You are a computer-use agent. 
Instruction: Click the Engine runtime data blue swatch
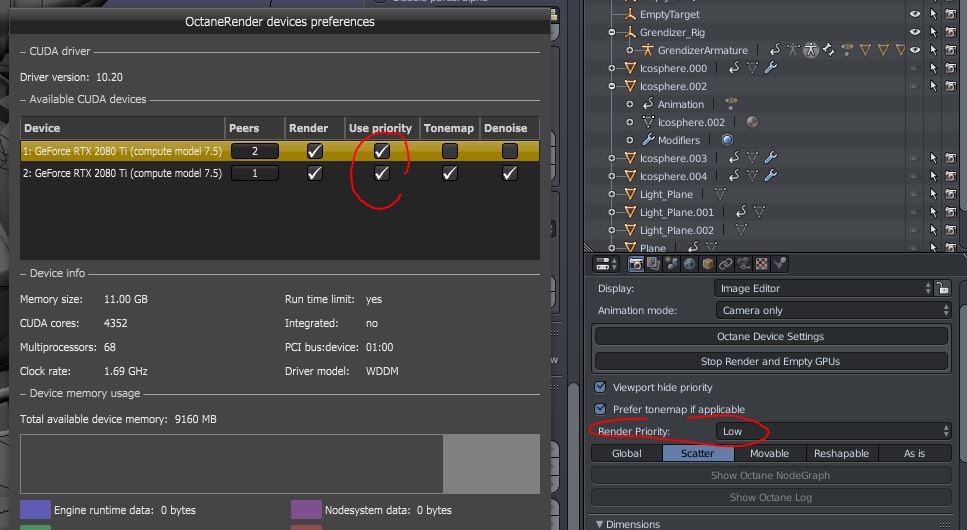(x=35, y=510)
